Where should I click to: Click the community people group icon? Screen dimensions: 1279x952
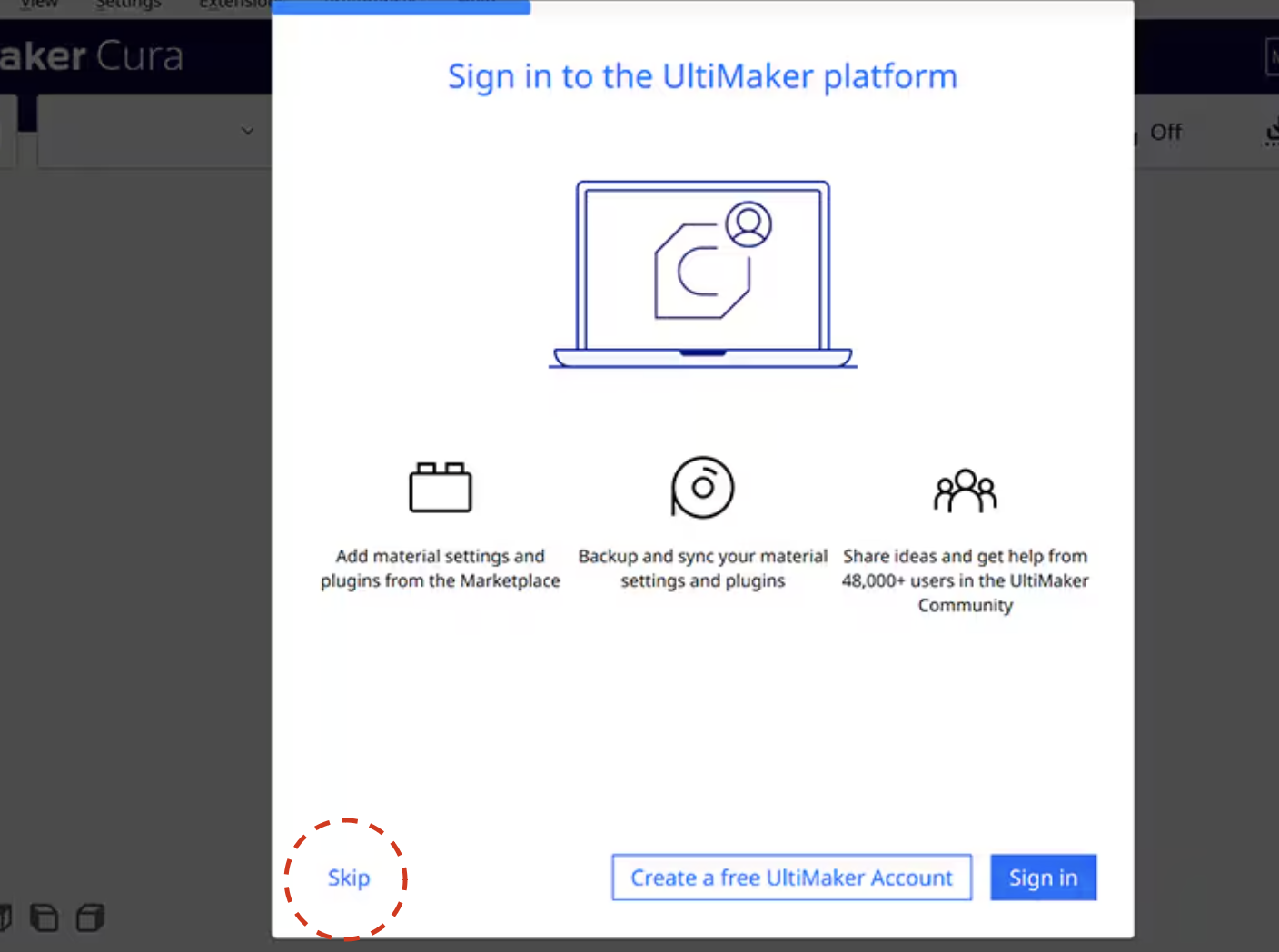[x=965, y=491]
